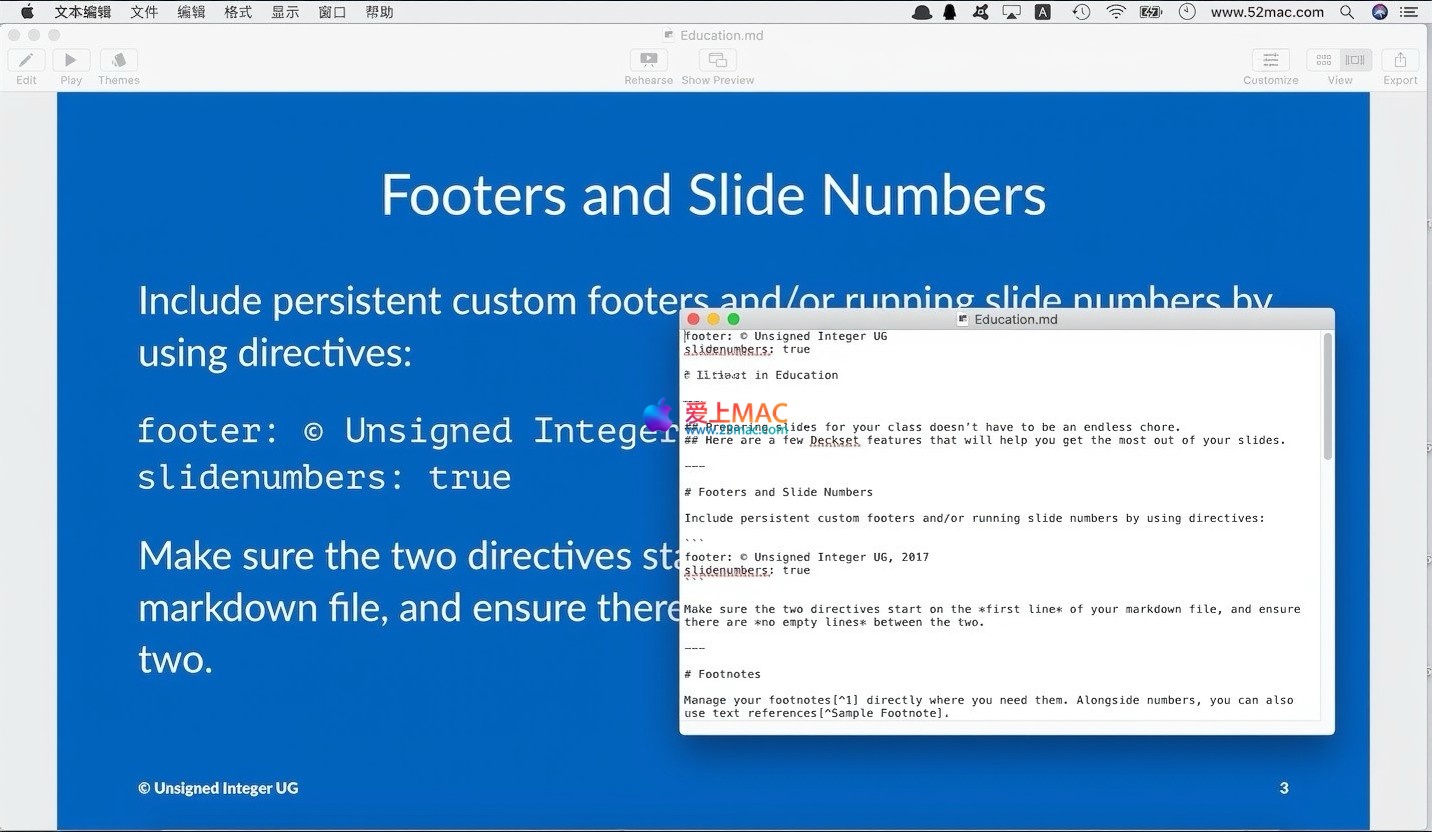1432x832 pixels.
Task: Open the Notification Center list icon
Action: 1409,12
